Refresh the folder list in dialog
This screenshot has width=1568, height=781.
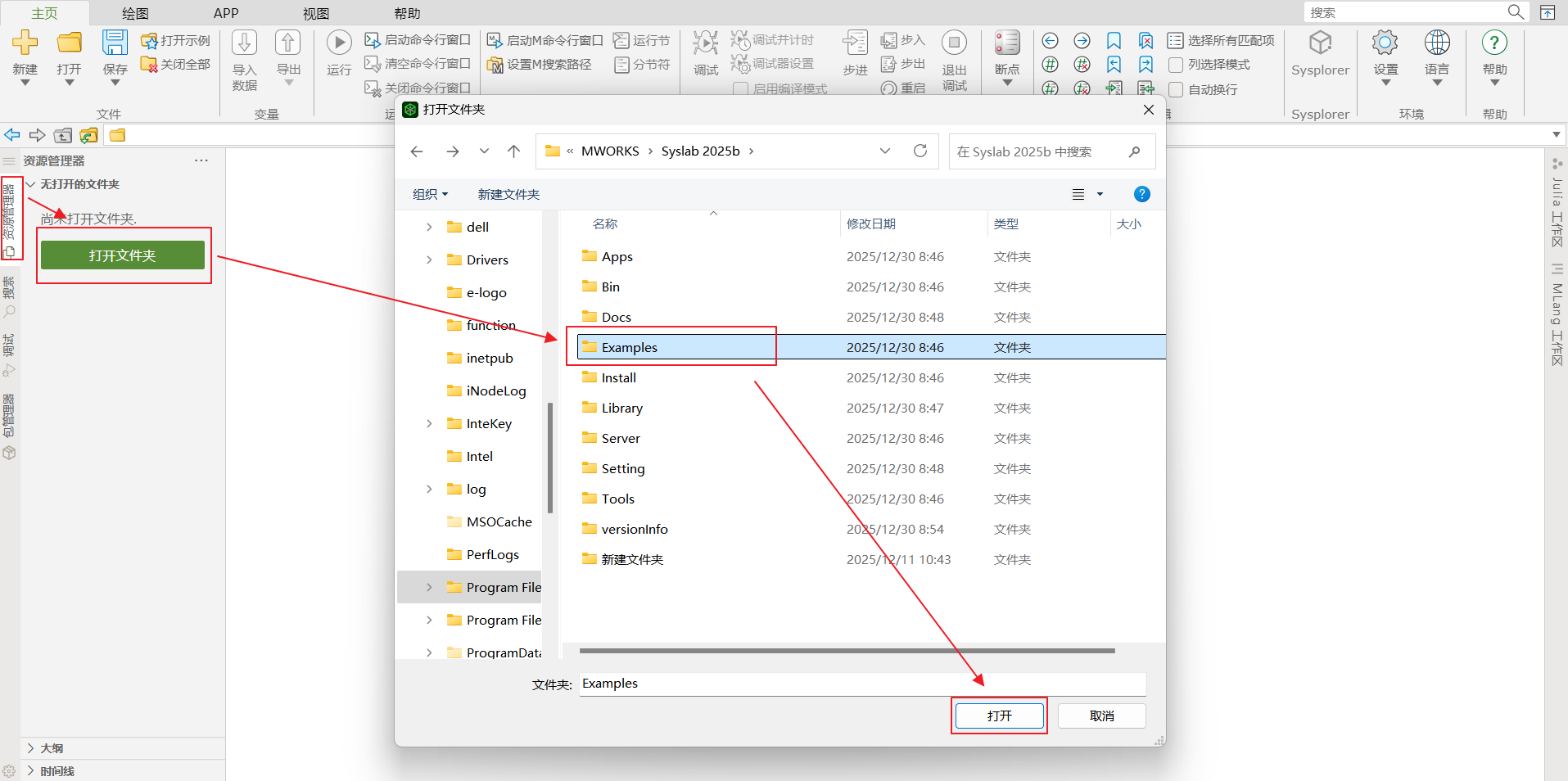coord(920,151)
